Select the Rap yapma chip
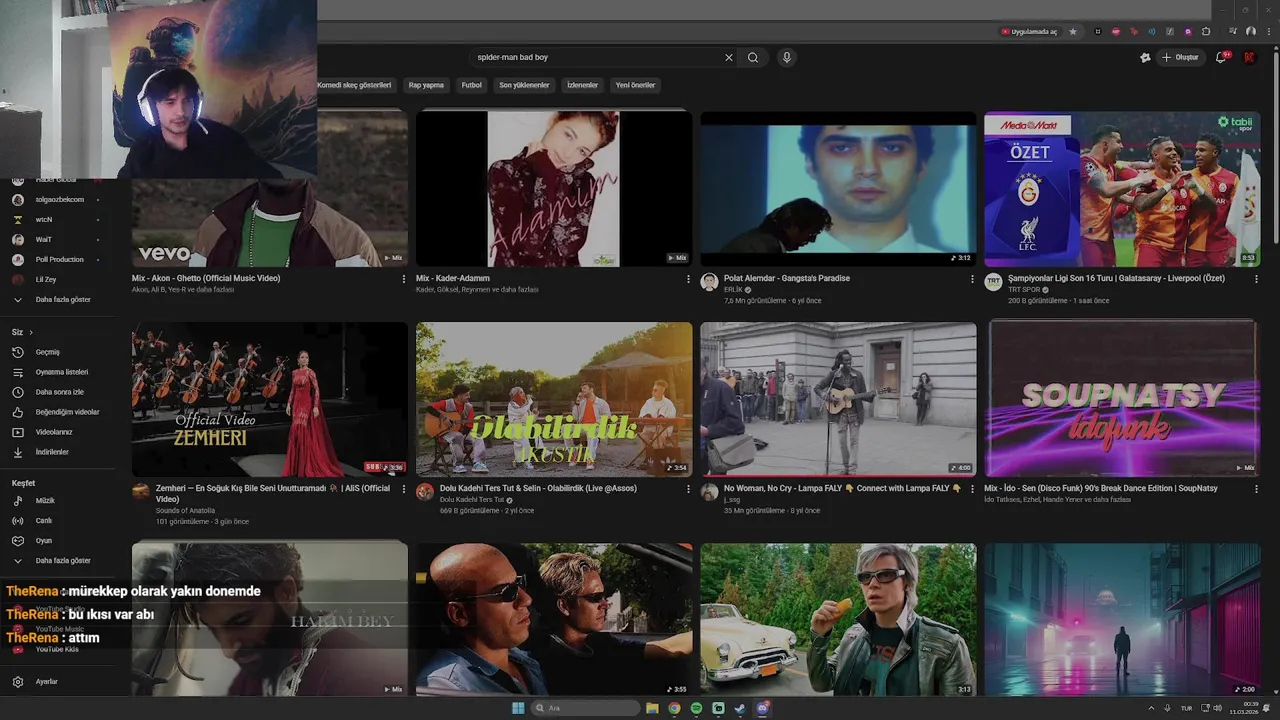 tap(426, 85)
